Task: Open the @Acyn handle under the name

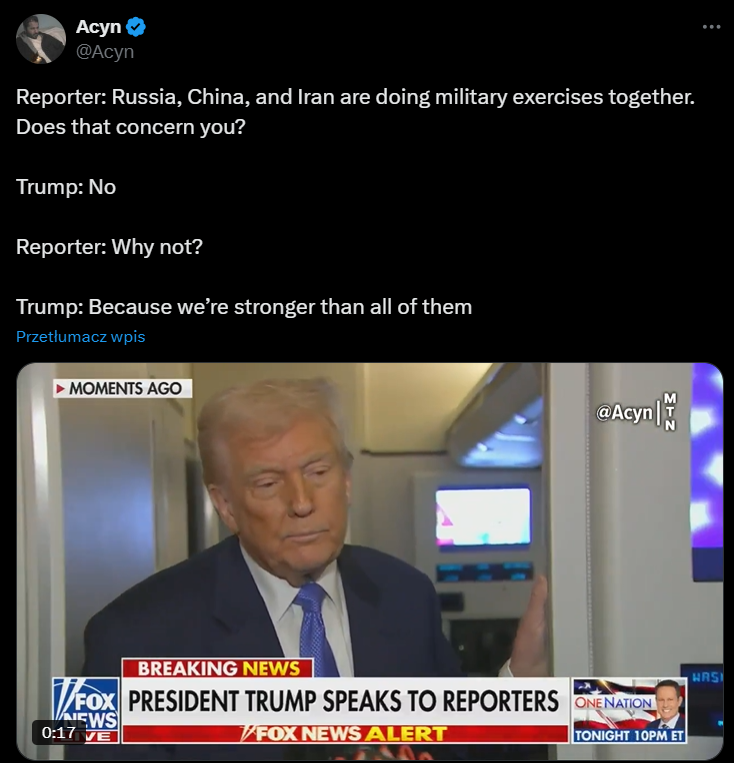Action: [x=105, y=51]
